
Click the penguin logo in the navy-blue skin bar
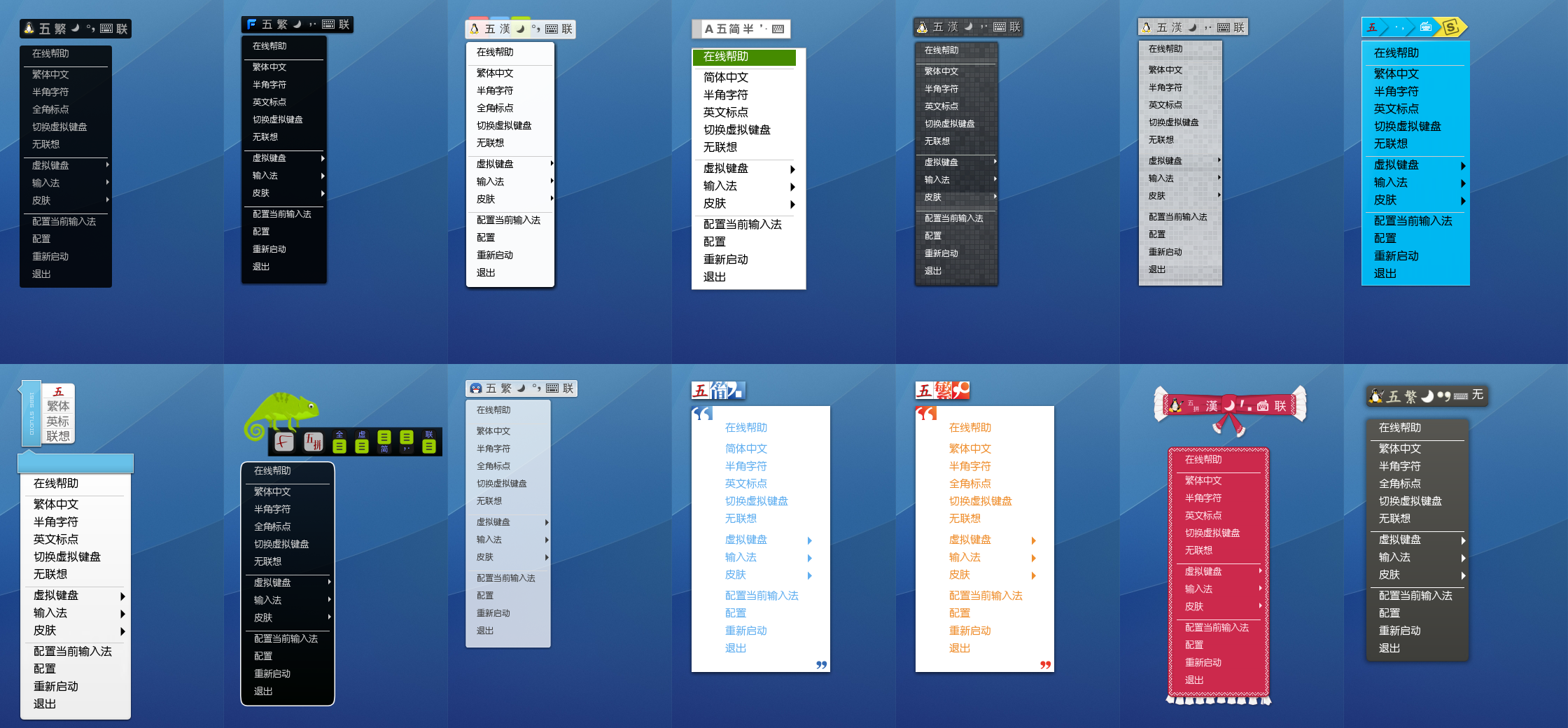[29, 28]
